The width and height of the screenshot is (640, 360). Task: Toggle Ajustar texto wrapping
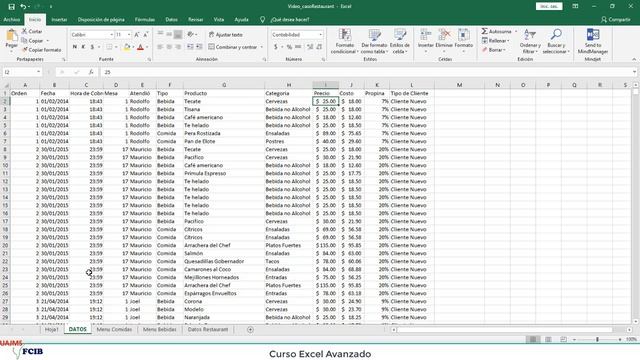[225, 35]
